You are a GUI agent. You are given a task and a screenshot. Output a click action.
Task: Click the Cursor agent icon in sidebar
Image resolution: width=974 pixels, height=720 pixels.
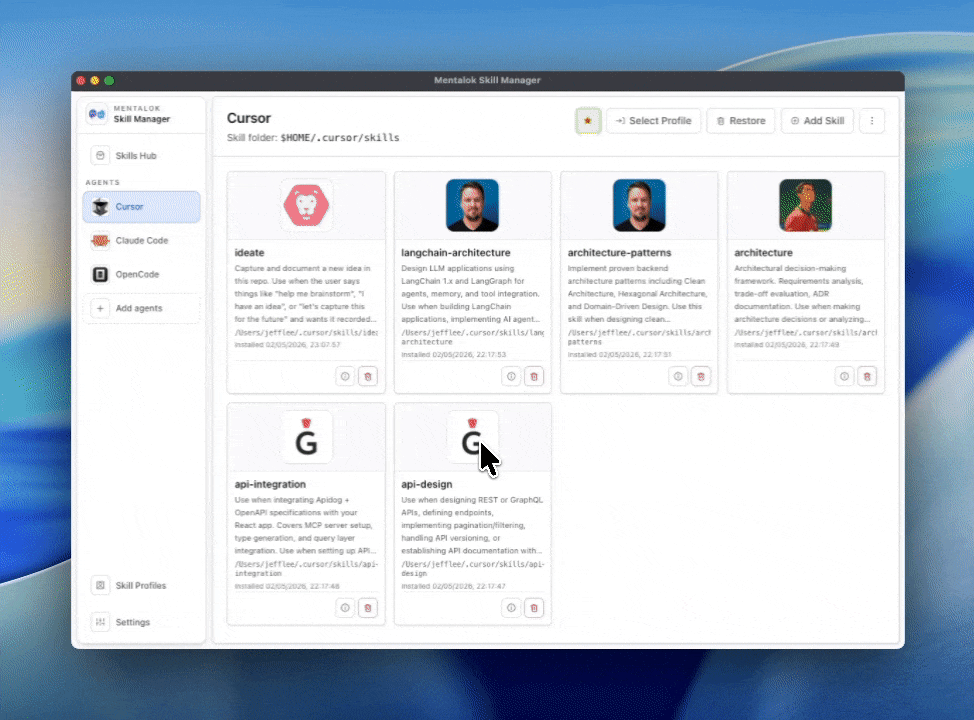pos(100,207)
